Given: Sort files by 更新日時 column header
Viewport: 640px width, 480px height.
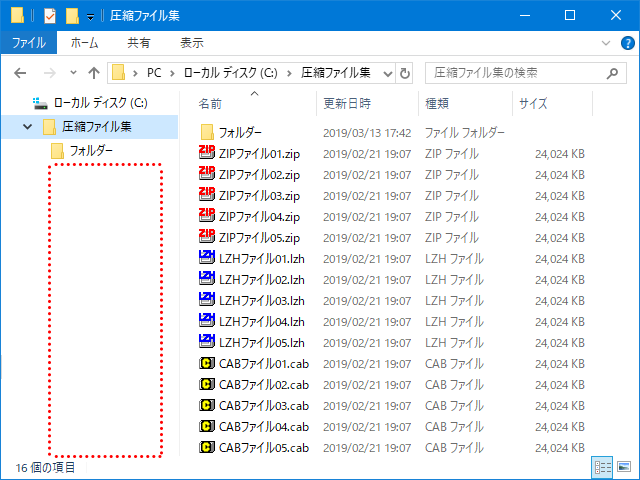Looking at the screenshot, I should coord(347,103).
